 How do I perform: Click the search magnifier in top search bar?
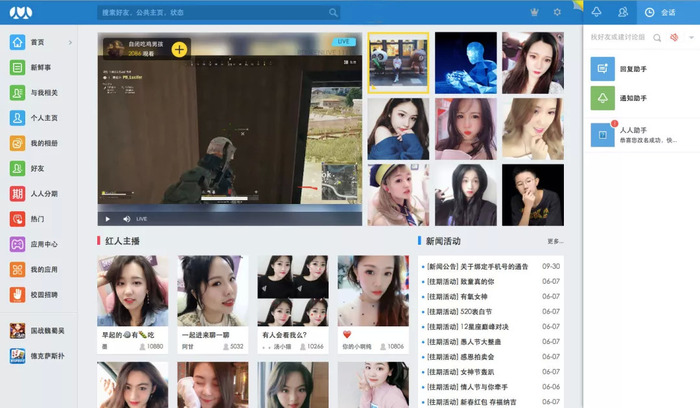333,12
